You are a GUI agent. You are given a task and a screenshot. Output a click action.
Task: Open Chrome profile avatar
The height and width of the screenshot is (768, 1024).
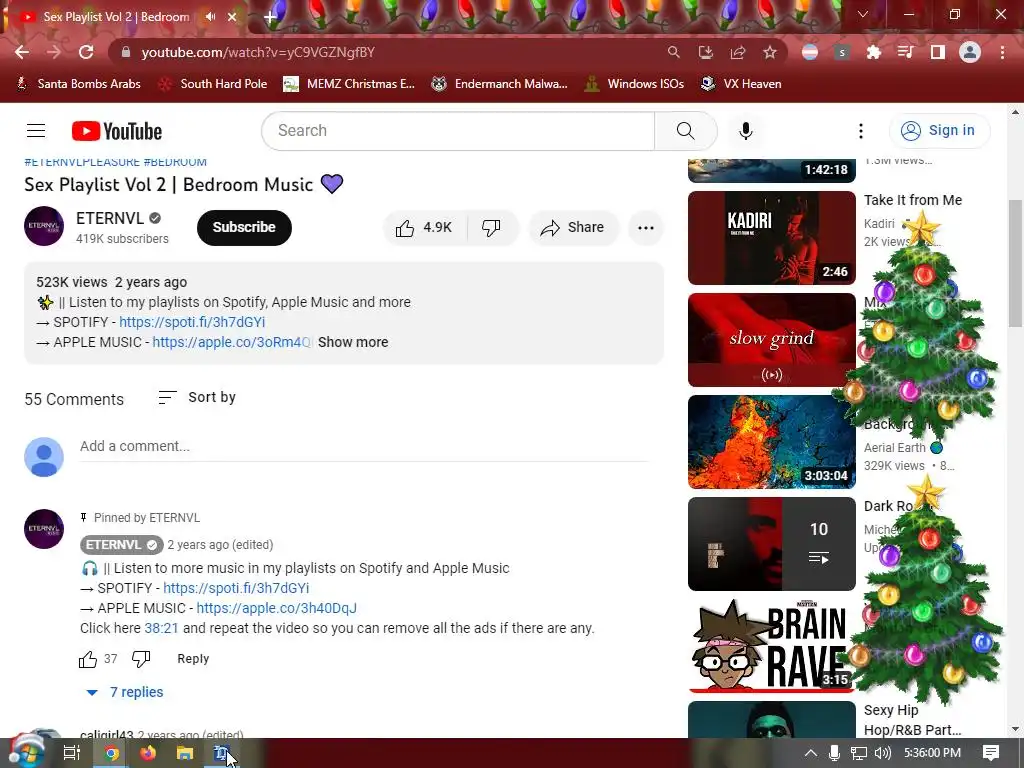(970, 52)
